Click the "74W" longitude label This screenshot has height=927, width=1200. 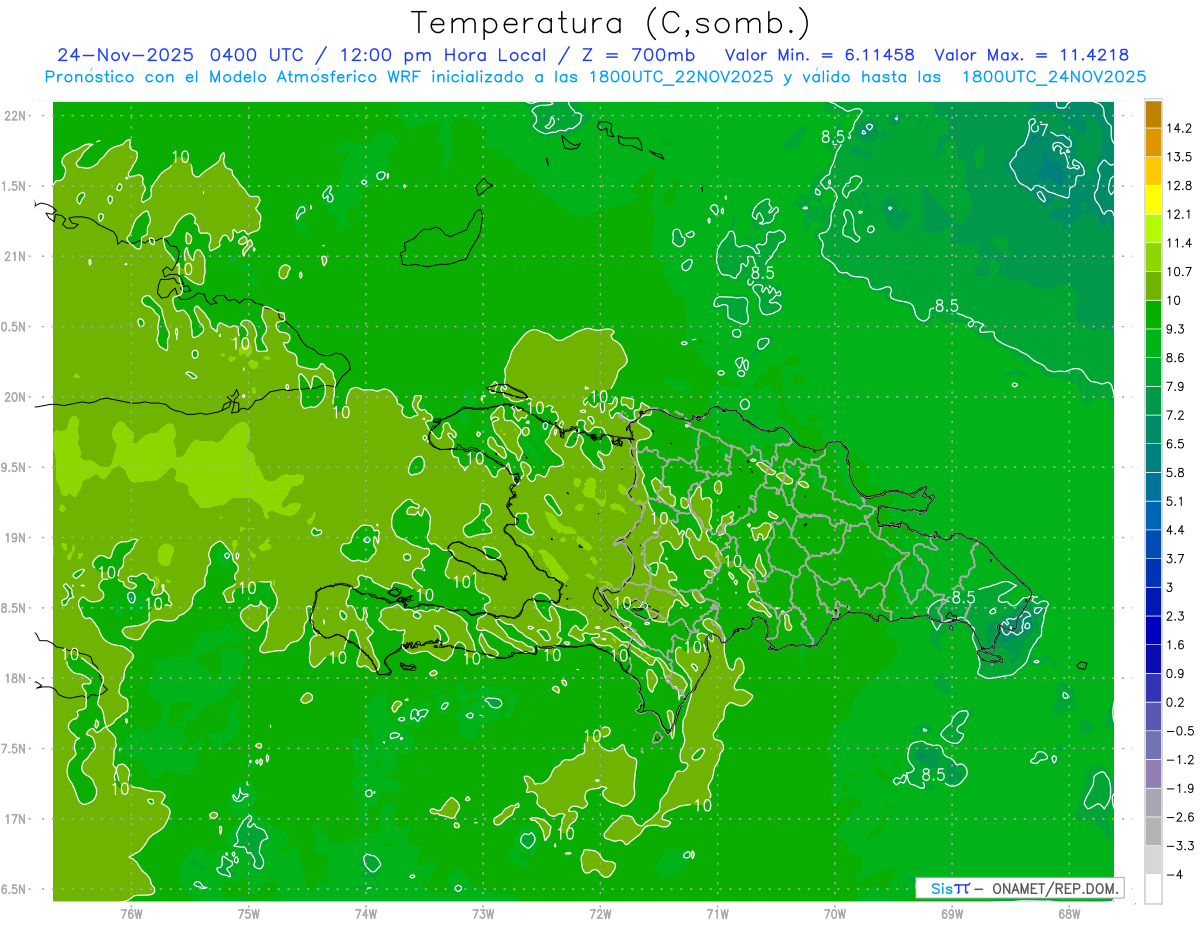pyautogui.click(x=366, y=914)
